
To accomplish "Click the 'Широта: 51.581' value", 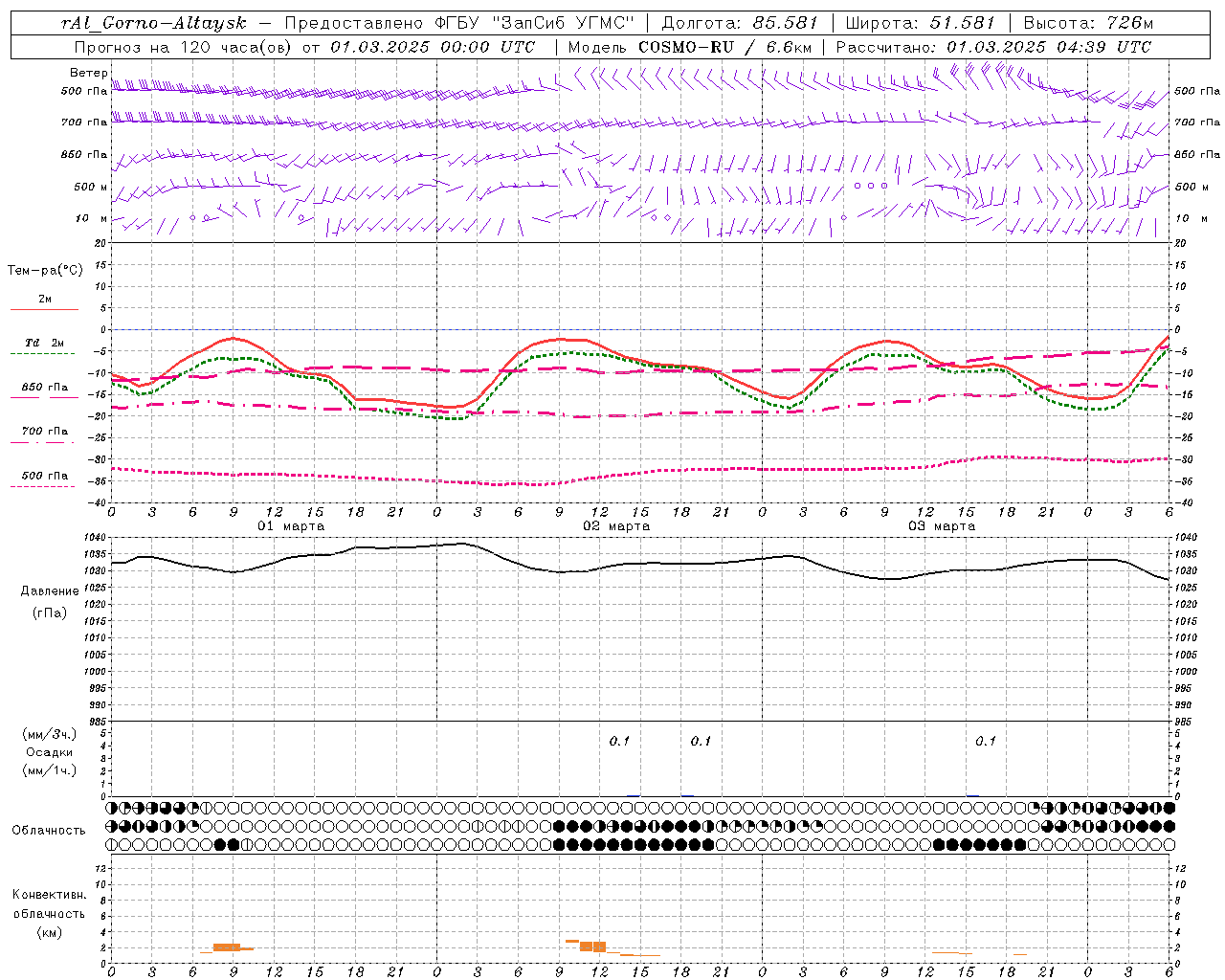I will (921, 23).
